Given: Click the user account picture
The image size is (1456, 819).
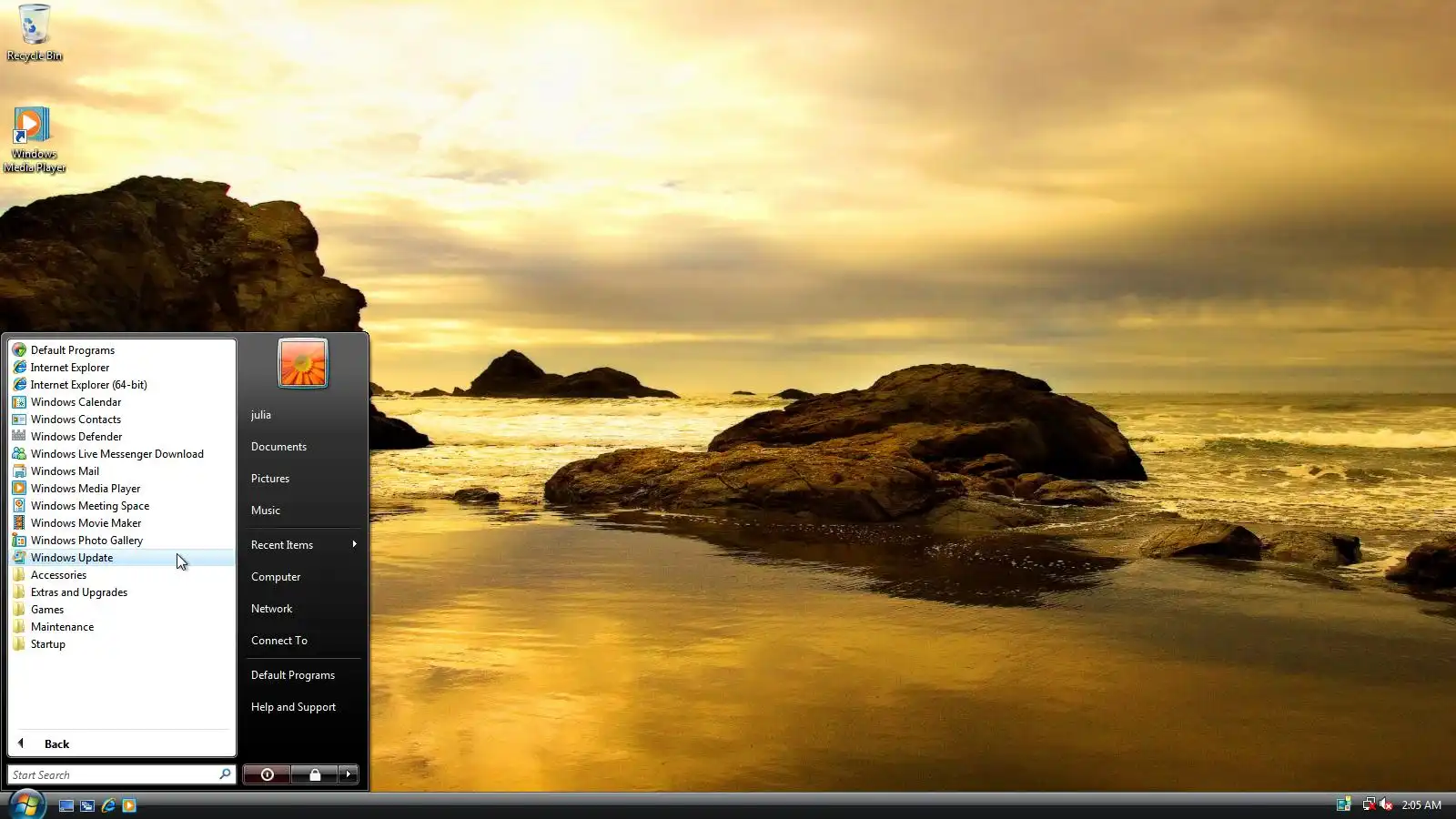Looking at the screenshot, I should [303, 363].
